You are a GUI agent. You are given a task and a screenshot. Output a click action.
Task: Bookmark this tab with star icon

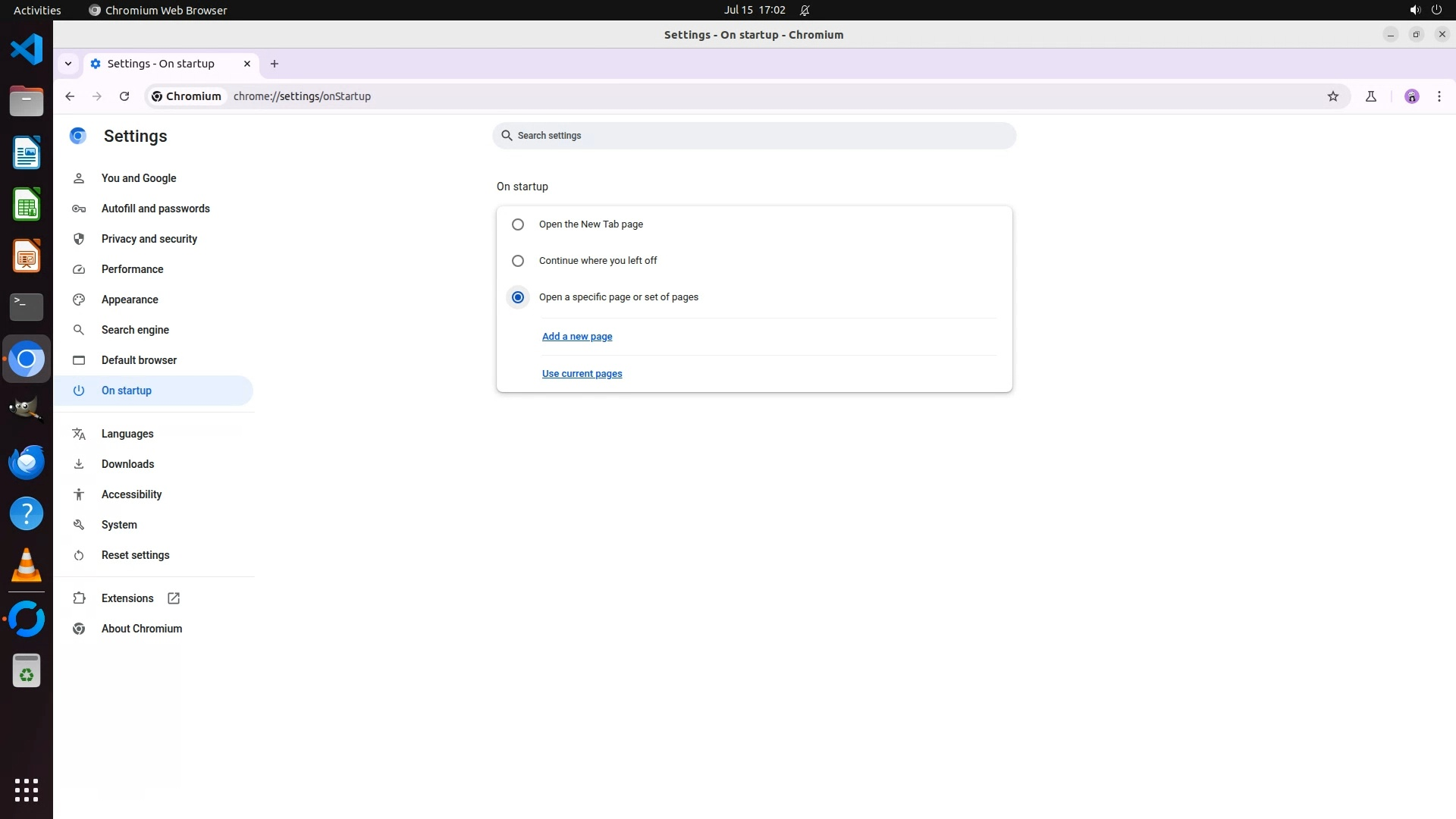pos(1332,96)
